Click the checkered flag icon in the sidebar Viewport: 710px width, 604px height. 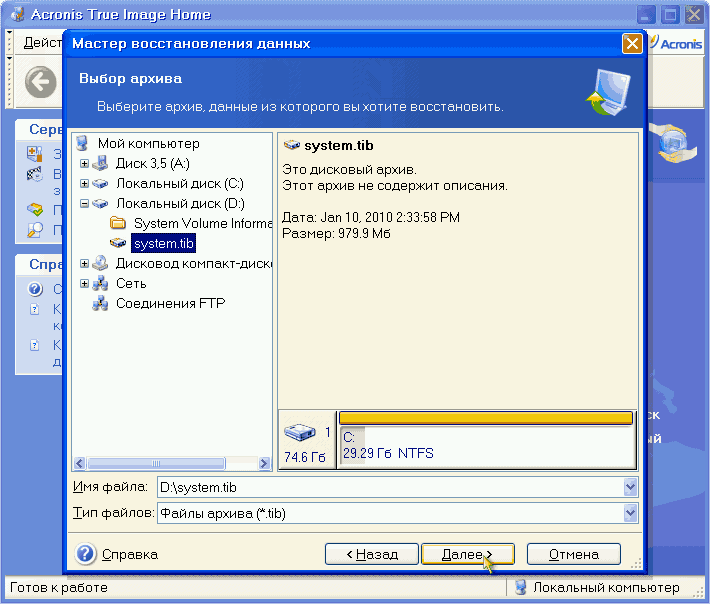[x=34, y=174]
